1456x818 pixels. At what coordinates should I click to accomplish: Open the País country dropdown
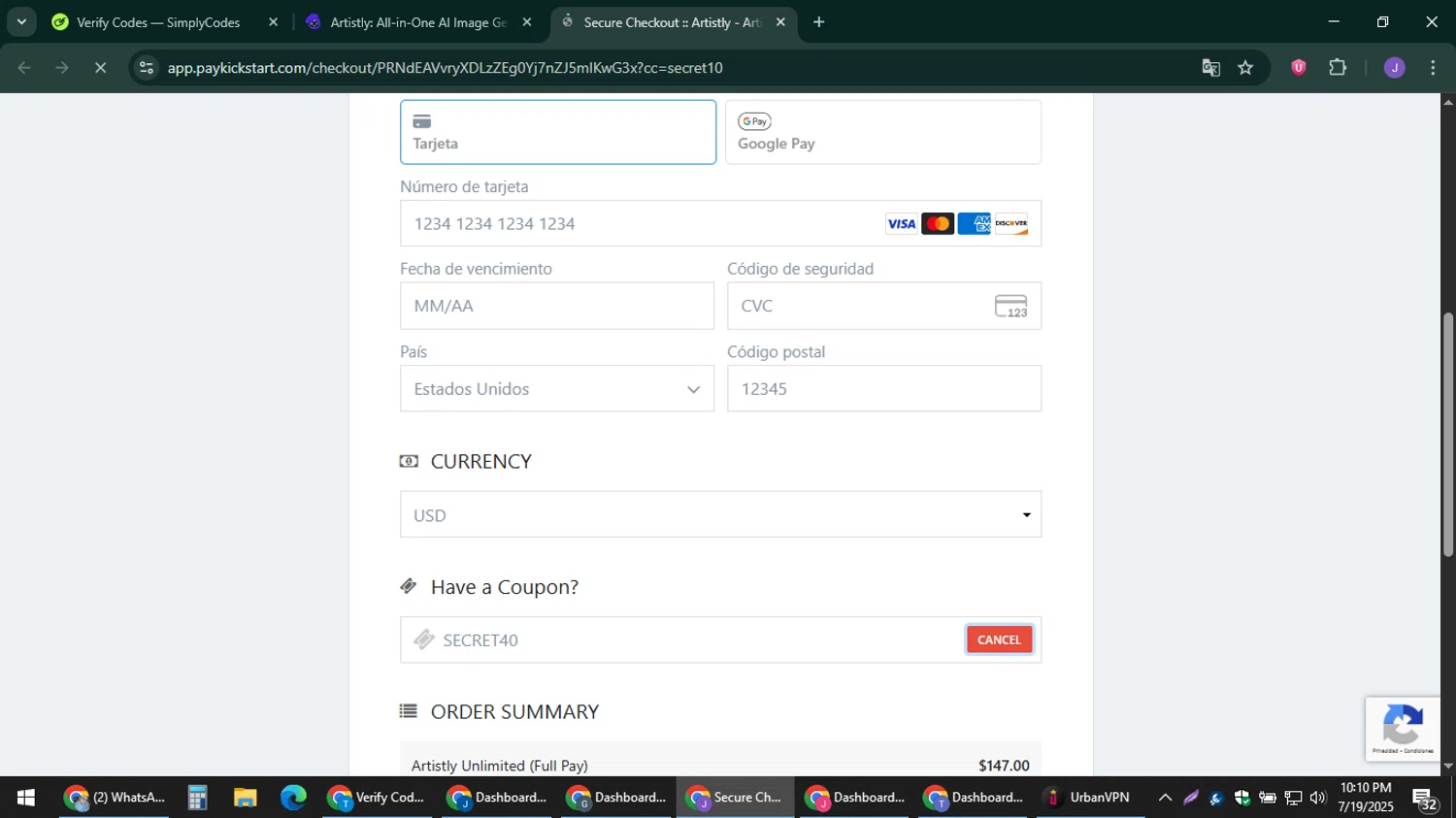[x=557, y=388]
